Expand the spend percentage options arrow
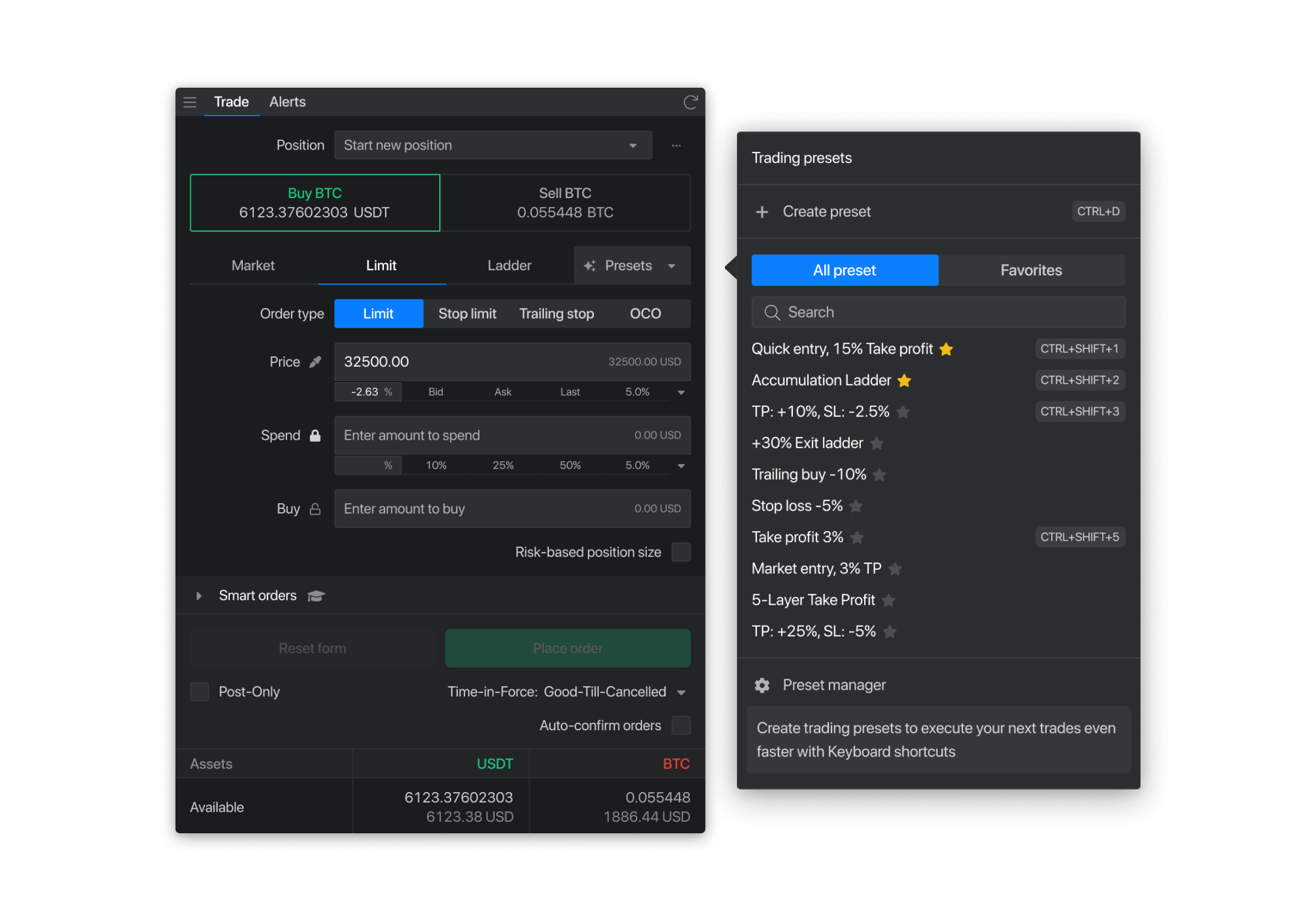1316x921 pixels. (x=681, y=465)
